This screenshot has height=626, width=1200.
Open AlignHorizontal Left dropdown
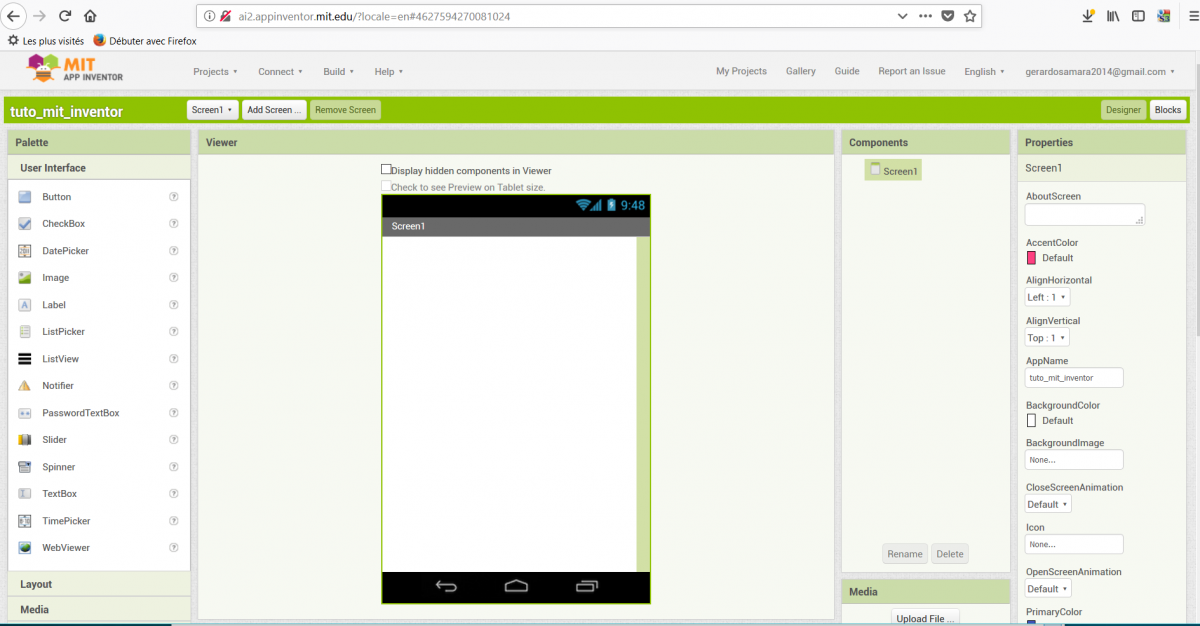click(x=1047, y=297)
